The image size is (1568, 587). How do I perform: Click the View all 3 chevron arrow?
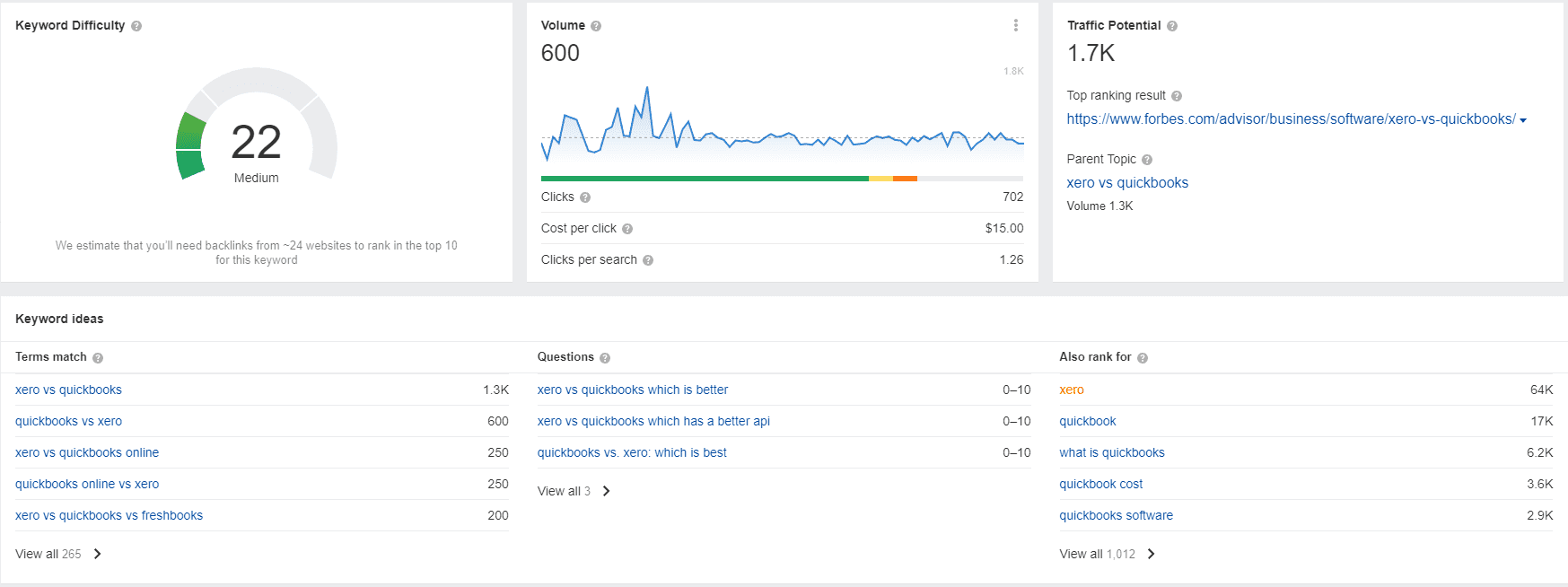click(607, 491)
